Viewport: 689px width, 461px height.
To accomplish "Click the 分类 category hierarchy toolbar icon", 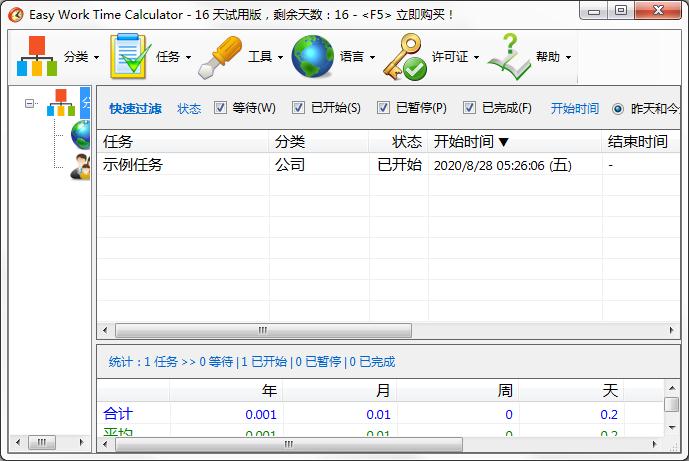I will pos(37,56).
